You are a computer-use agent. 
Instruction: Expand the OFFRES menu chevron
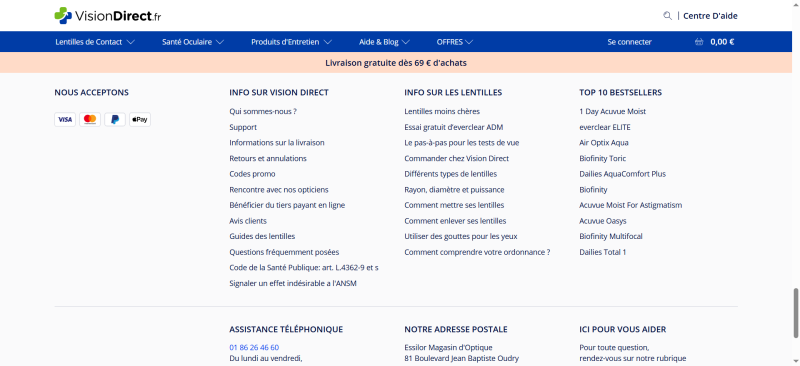(x=469, y=42)
